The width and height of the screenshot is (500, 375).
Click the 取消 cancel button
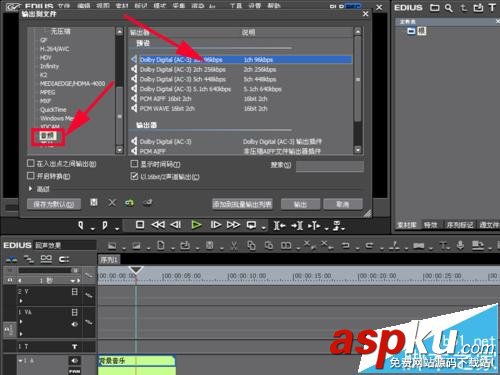point(343,204)
